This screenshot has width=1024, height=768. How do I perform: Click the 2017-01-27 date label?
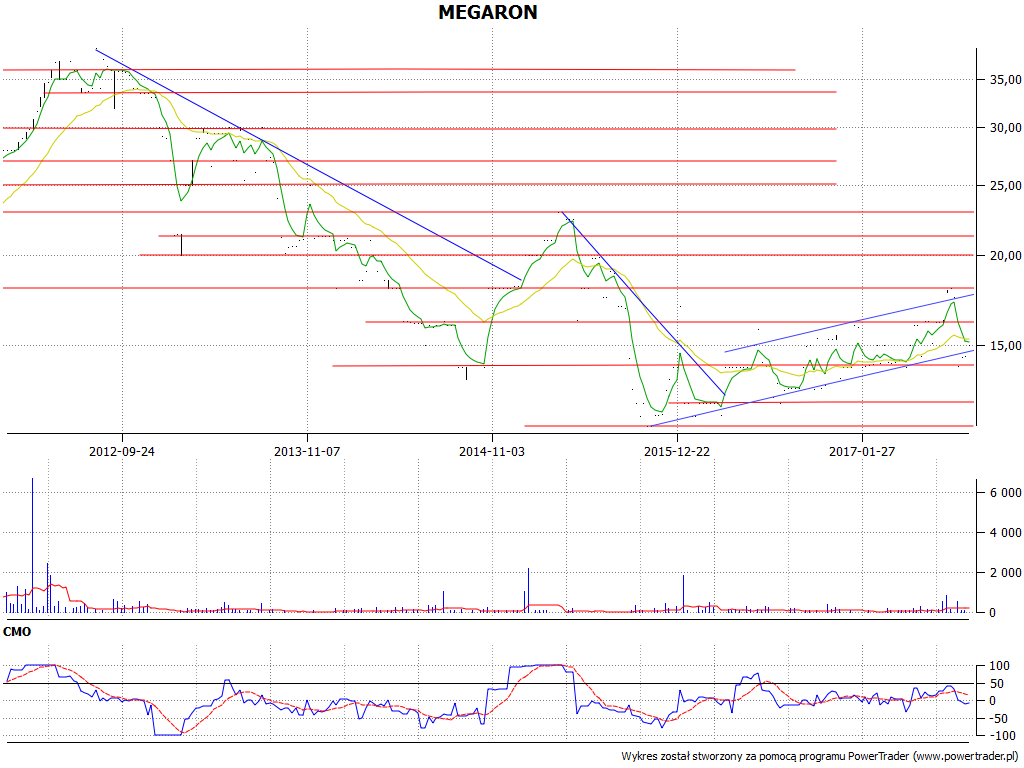(862, 451)
